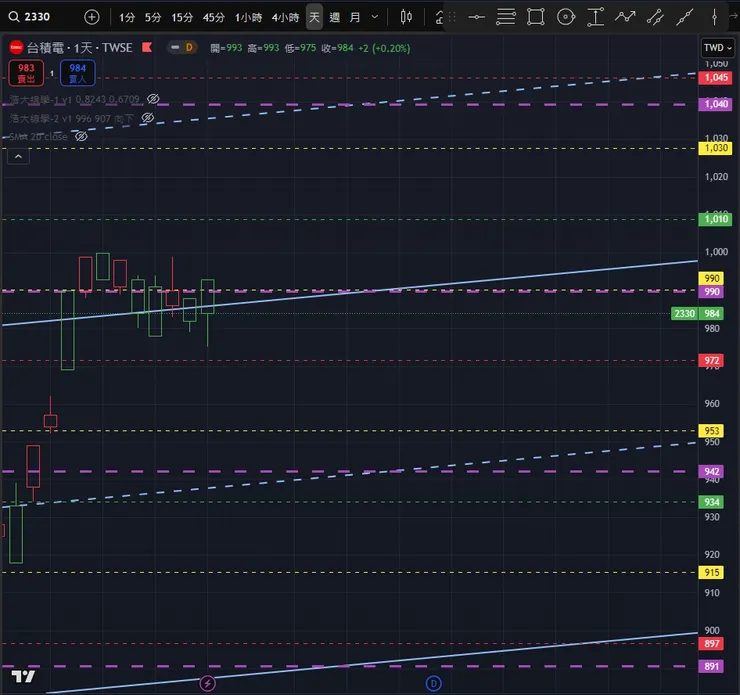This screenshot has width=740, height=695.
Task: Expand the timeframe dropdown chevron
Action: pos(375,17)
